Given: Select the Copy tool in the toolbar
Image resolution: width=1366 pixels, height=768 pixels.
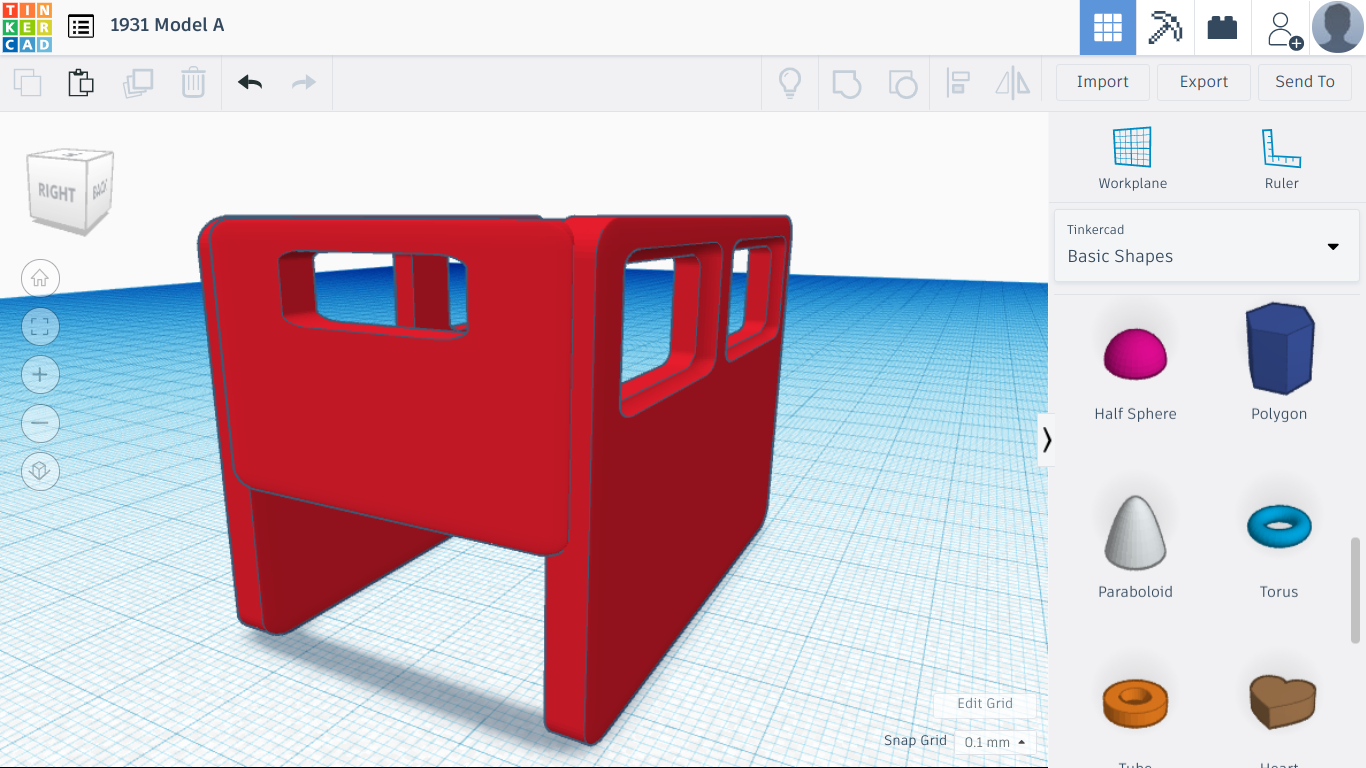Looking at the screenshot, I should (x=27, y=82).
